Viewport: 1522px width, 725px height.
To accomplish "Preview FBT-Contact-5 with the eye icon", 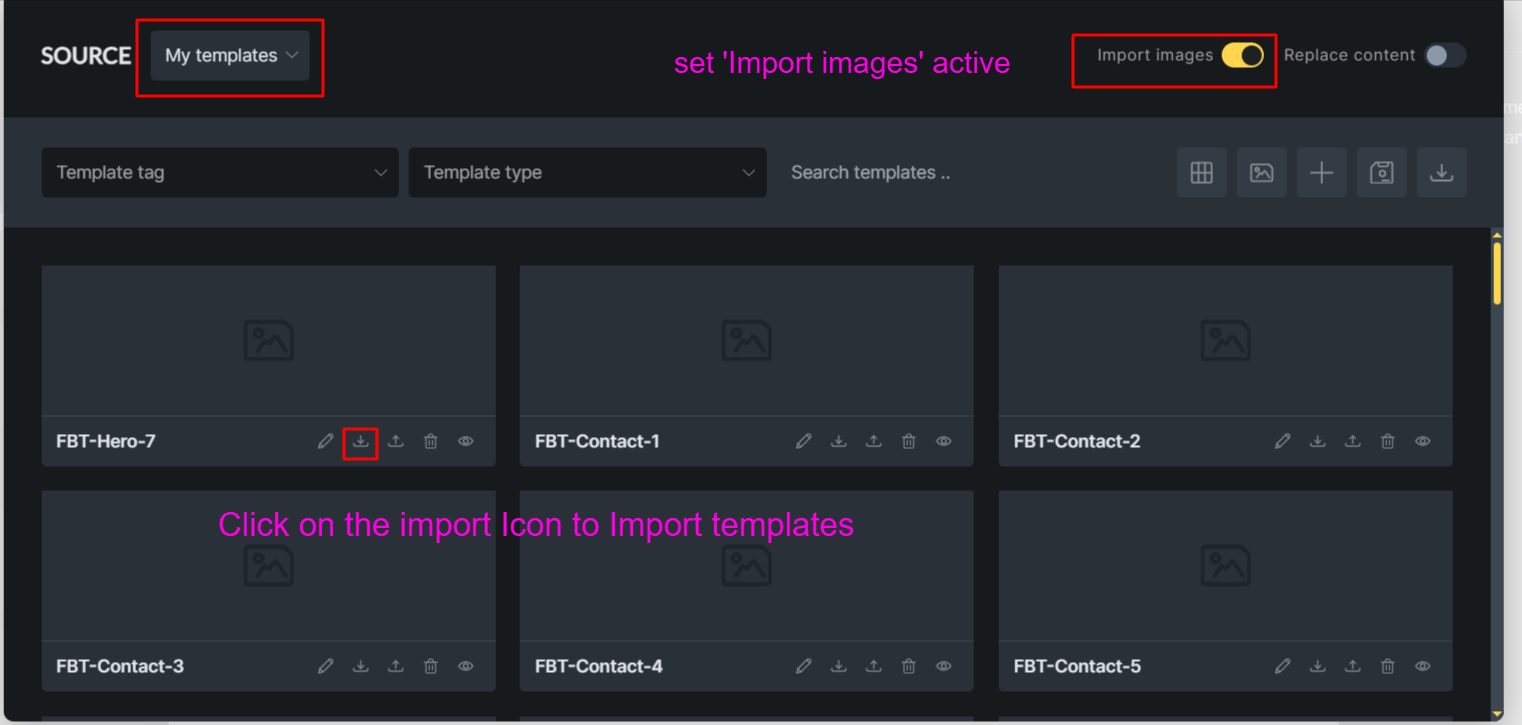I will pos(1422,666).
